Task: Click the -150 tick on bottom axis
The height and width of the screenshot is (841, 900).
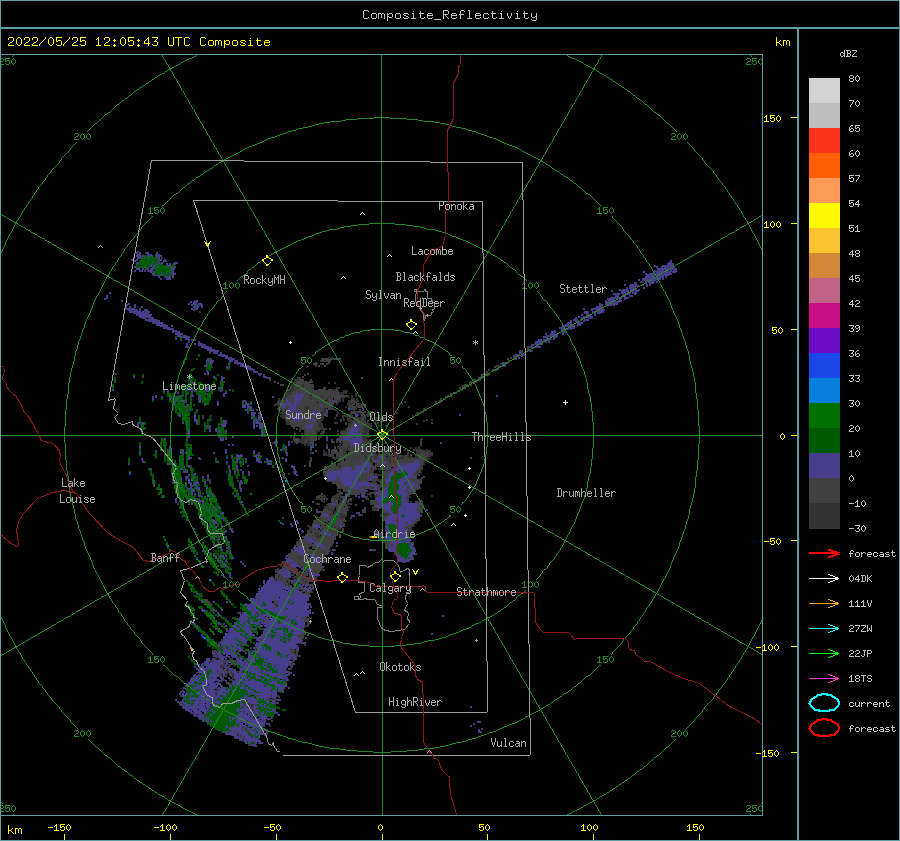Action: click(x=59, y=828)
